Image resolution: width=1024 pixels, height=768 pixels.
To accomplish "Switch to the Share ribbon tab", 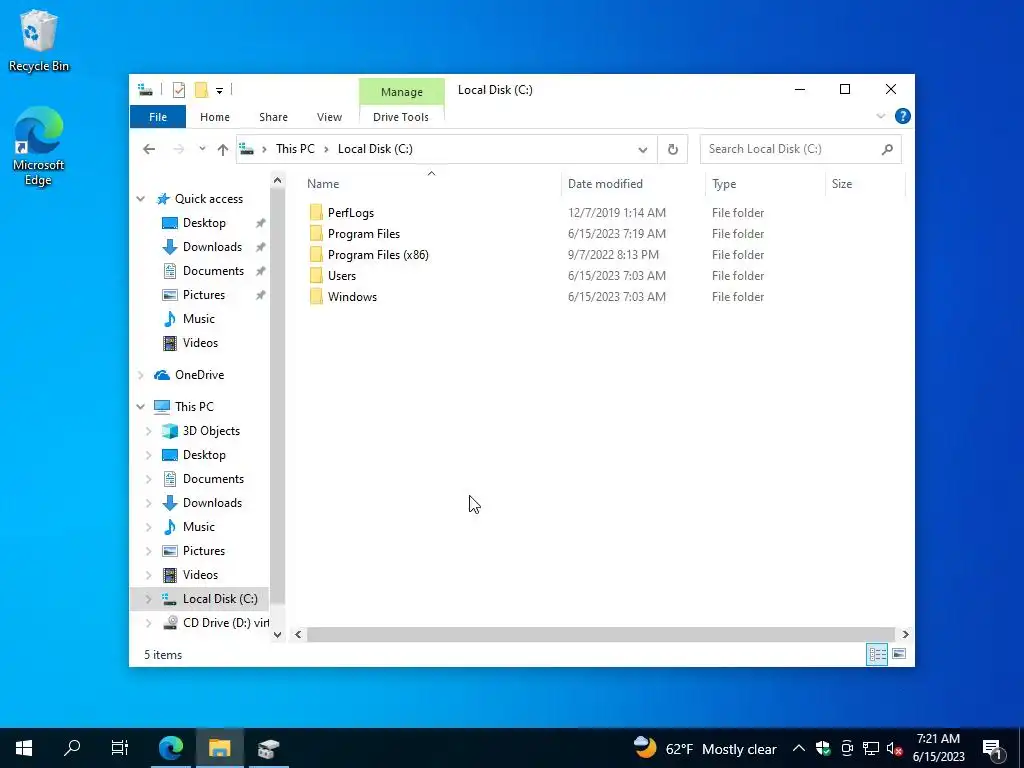I will click(x=273, y=117).
